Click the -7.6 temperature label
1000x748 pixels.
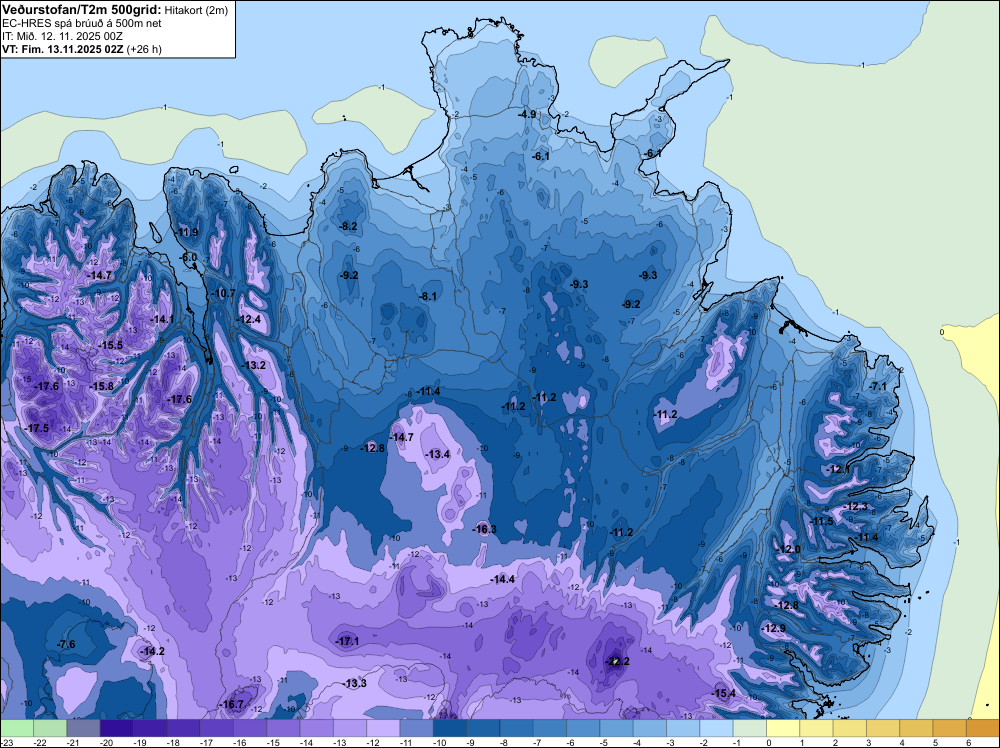66,644
